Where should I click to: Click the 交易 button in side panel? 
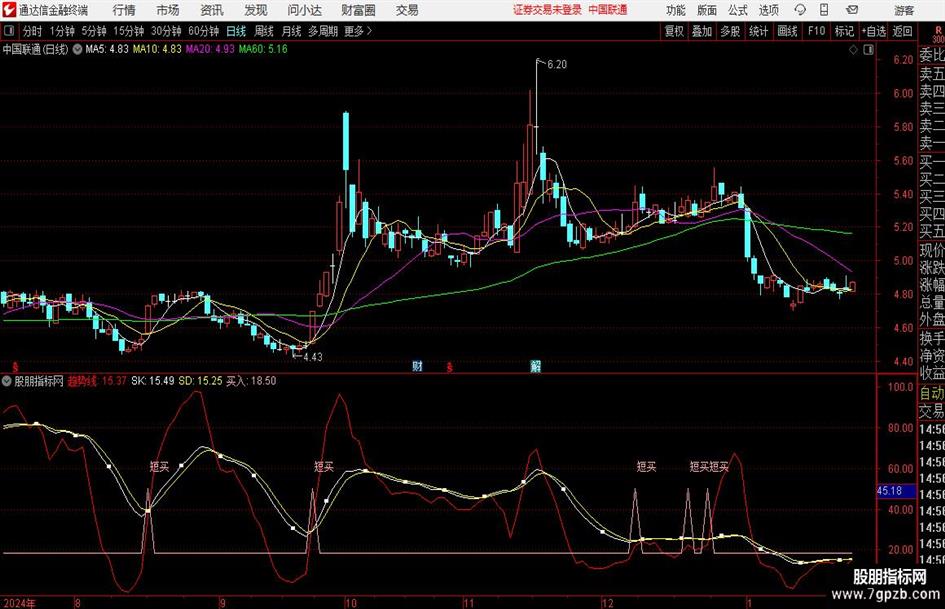pos(932,411)
